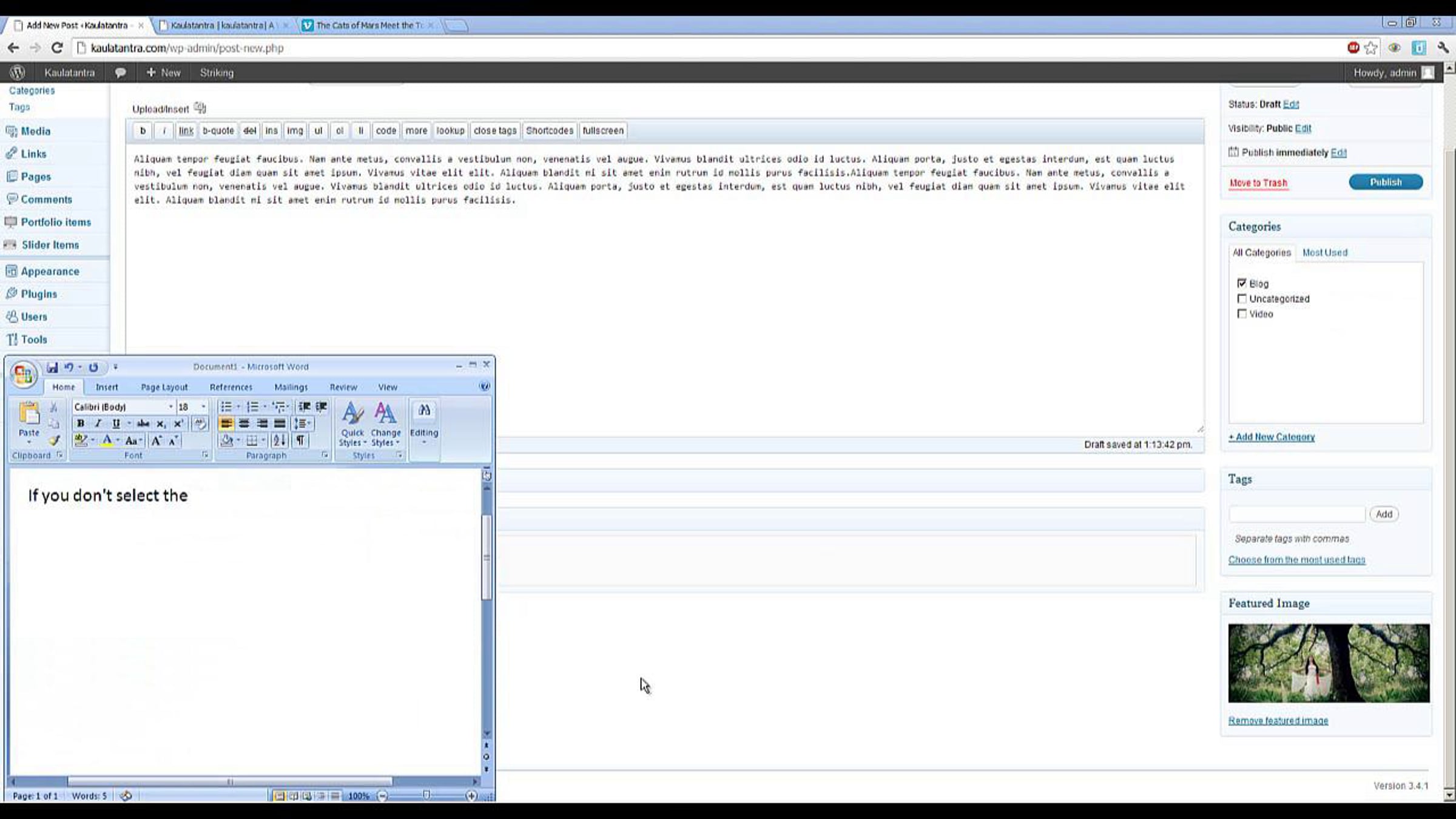Image resolution: width=1456 pixels, height=819 pixels.
Task: Click the Office Button orb
Action: 23,374
